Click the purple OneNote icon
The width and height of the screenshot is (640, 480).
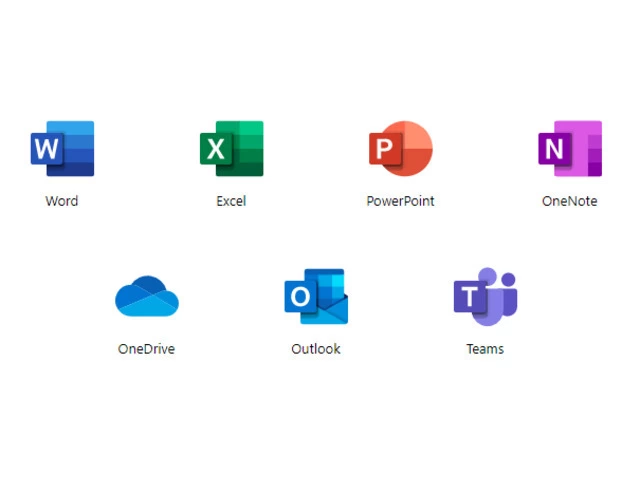570,149
